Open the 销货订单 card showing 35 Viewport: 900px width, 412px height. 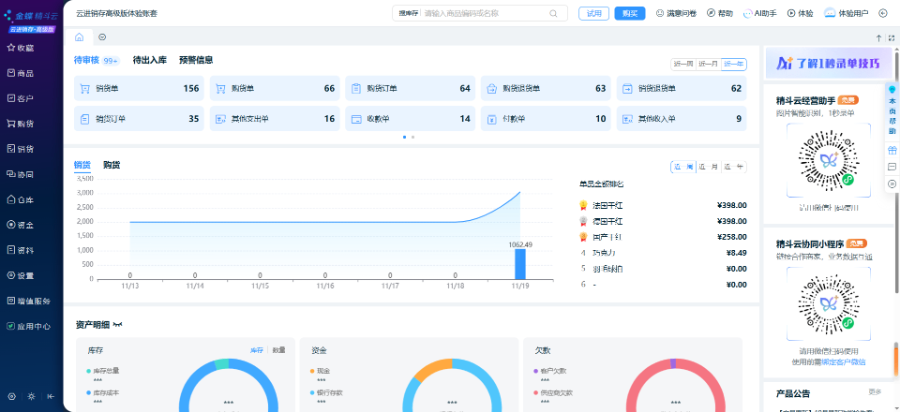click(x=139, y=119)
